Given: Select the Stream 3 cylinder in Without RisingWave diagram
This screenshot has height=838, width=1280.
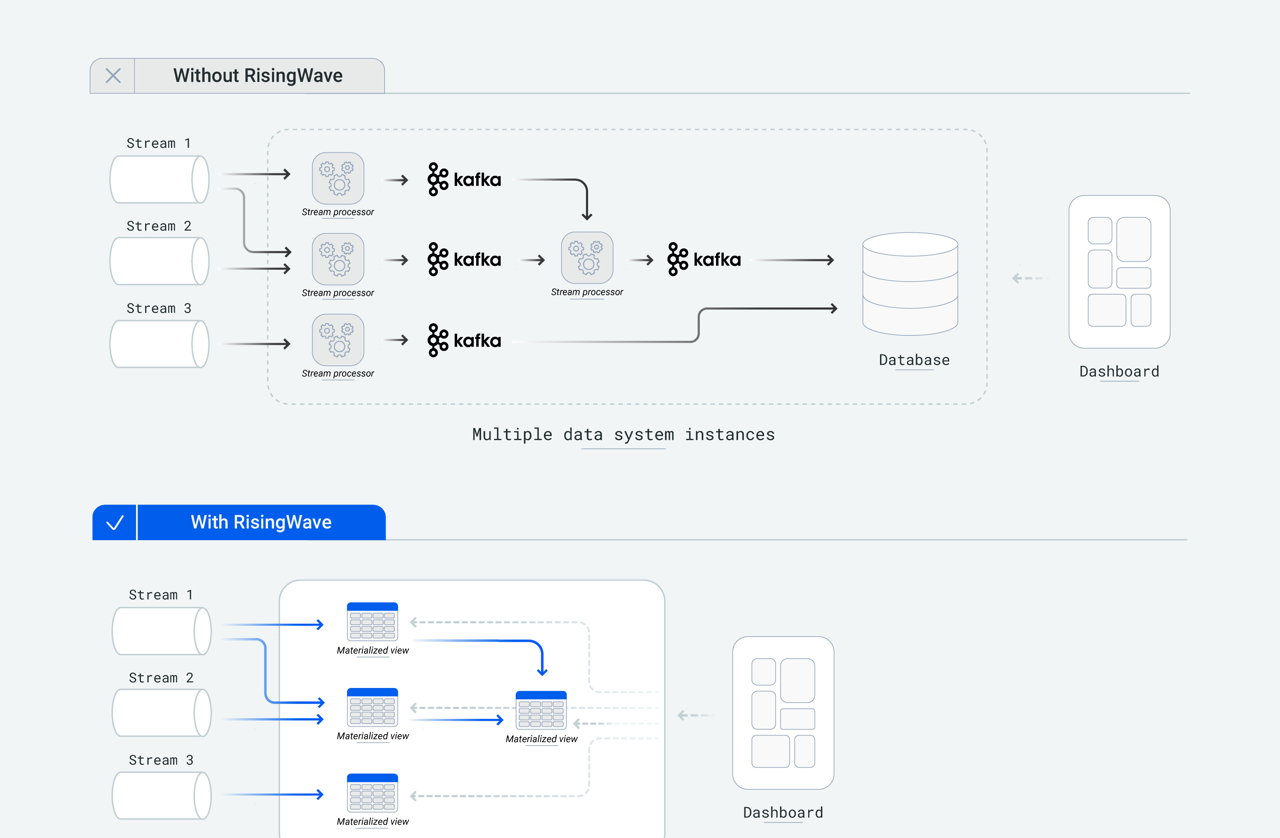Looking at the screenshot, I should 160,344.
